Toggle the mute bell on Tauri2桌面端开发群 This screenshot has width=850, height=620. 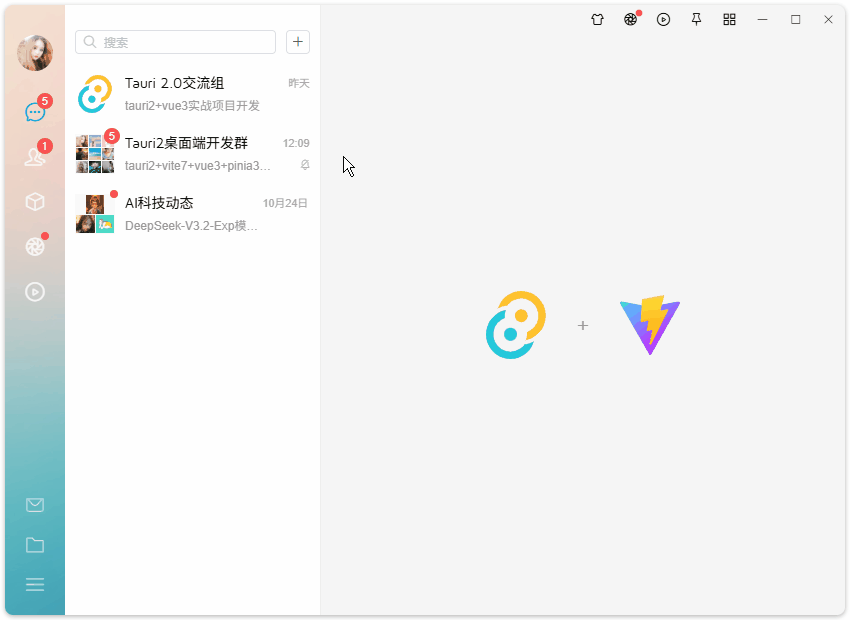[304, 165]
